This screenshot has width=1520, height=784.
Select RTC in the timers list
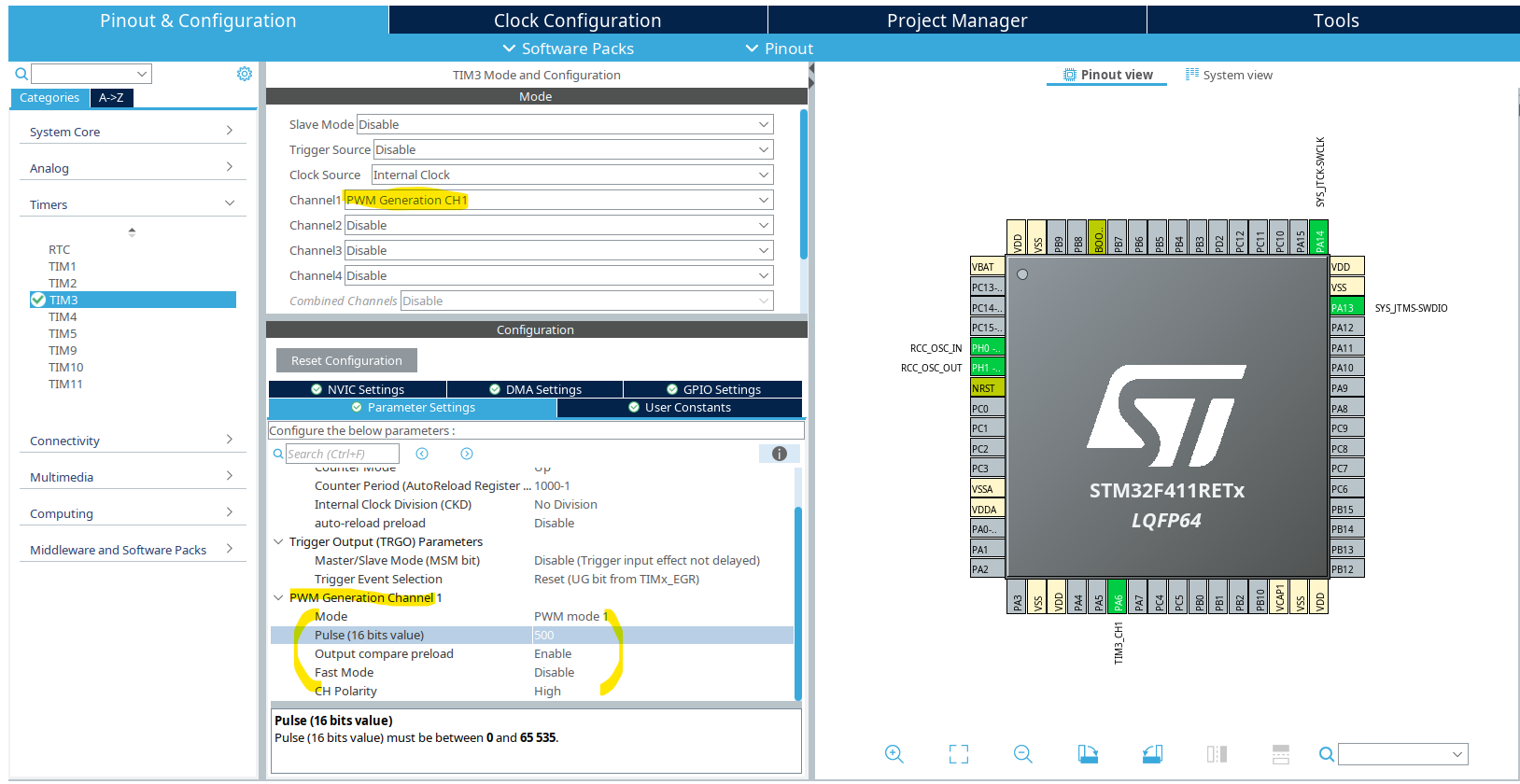[59, 249]
